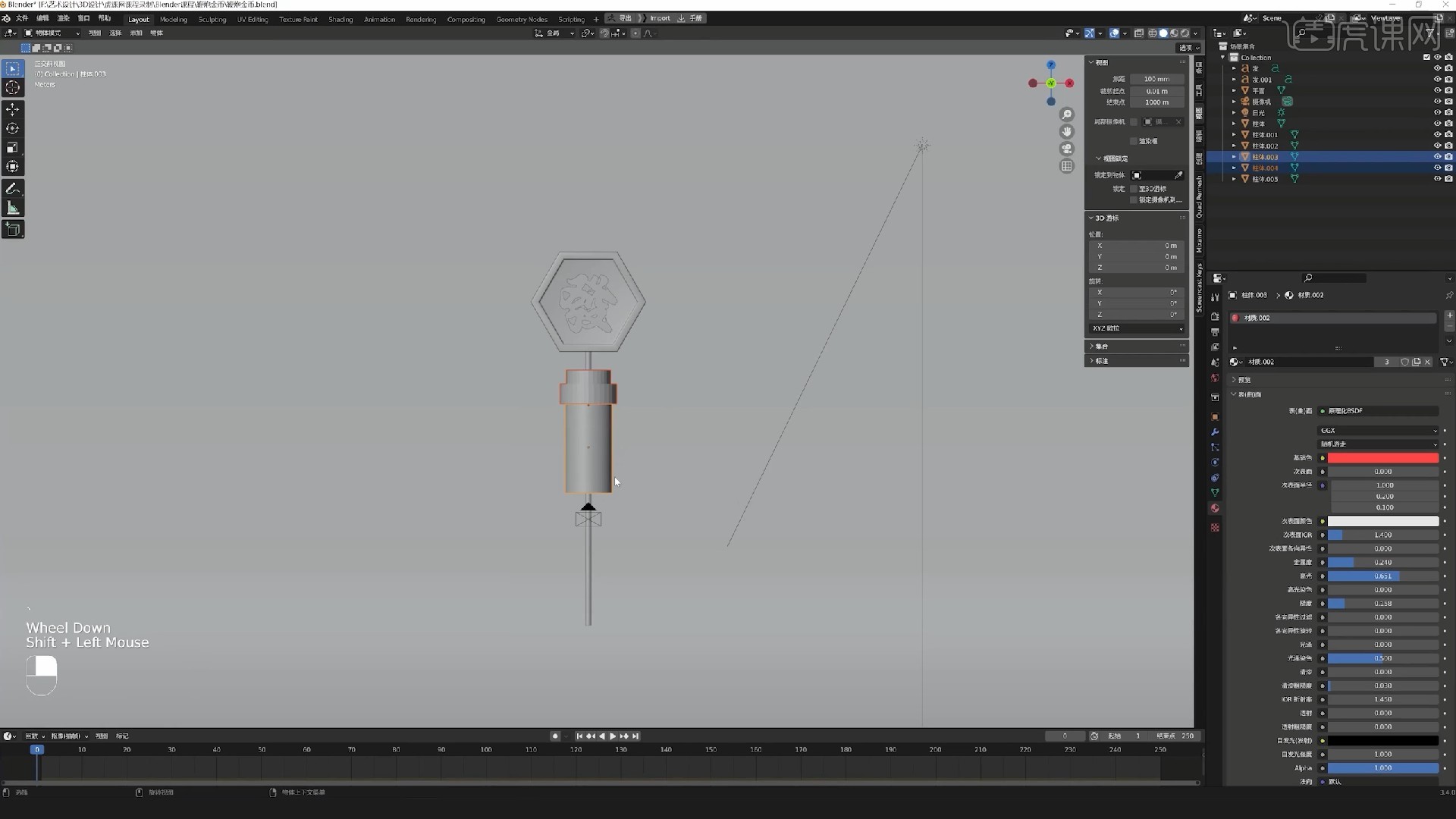Screen dimensions: 1456x819
Task: Open the Texture properties checker icon
Action: 1215,528
